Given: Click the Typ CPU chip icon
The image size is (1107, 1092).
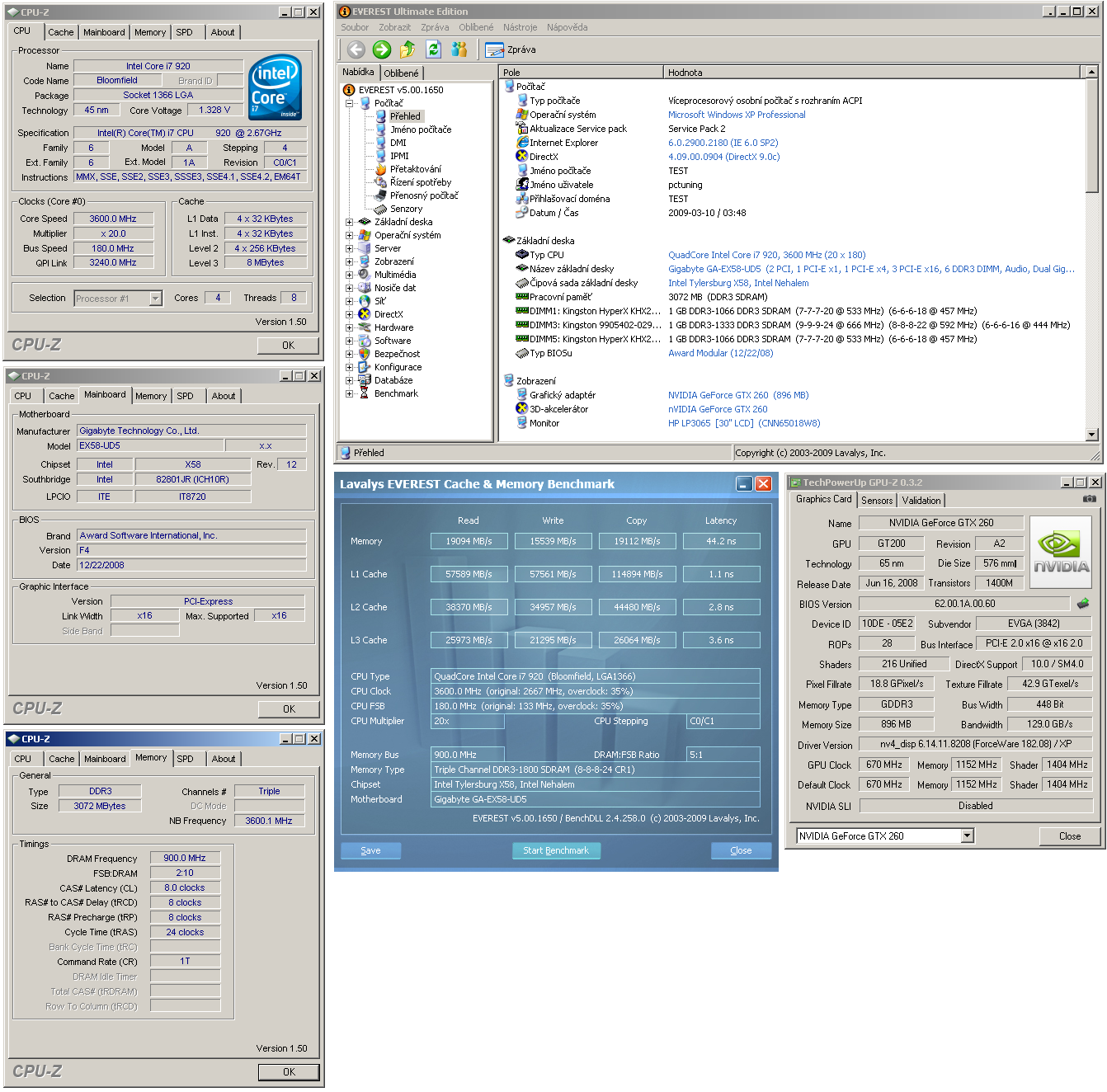Looking at the screenshot, I should point(521,255).
